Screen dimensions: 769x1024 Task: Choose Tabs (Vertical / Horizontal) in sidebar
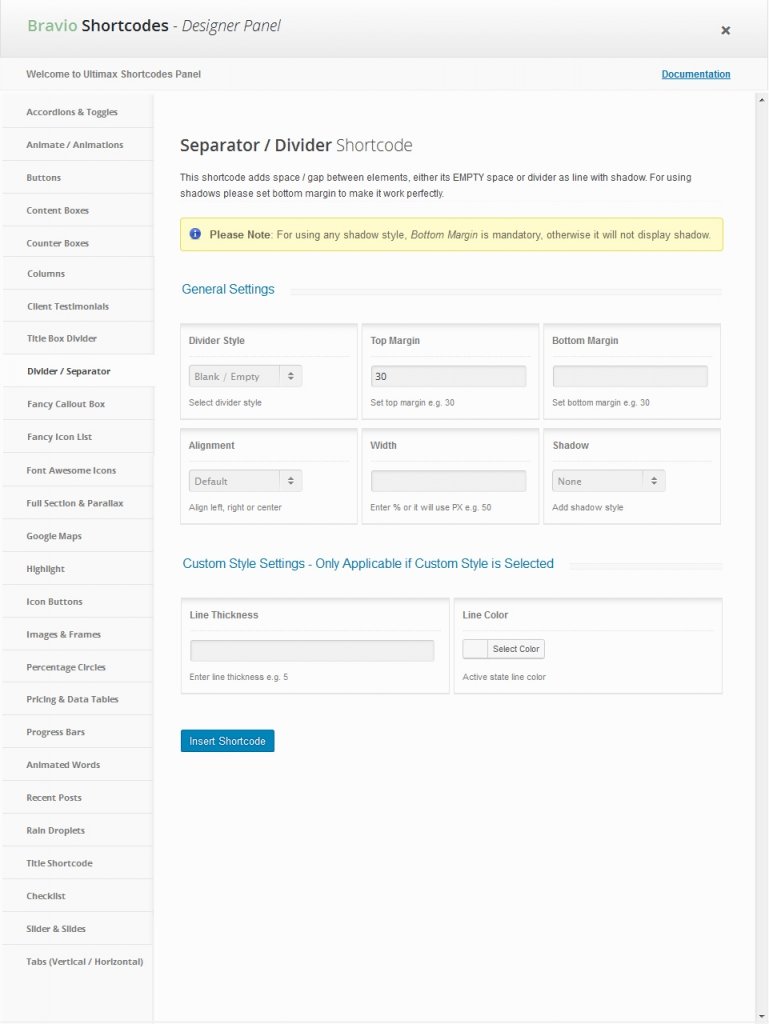point(85,961)
